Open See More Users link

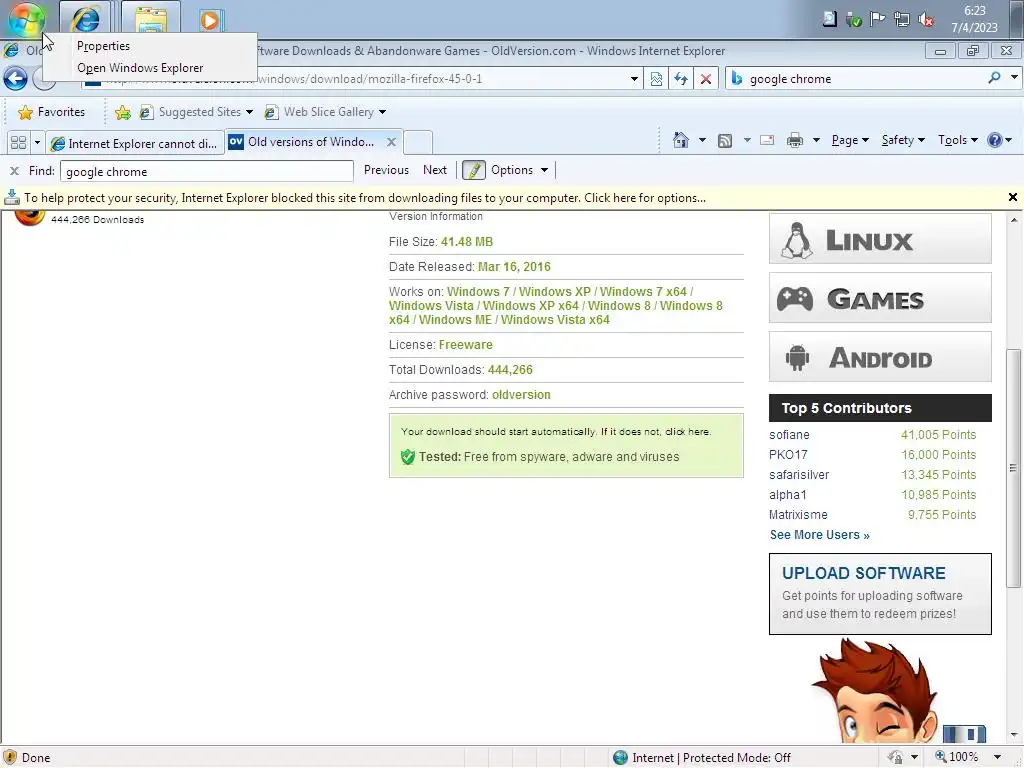pos(820,535)
